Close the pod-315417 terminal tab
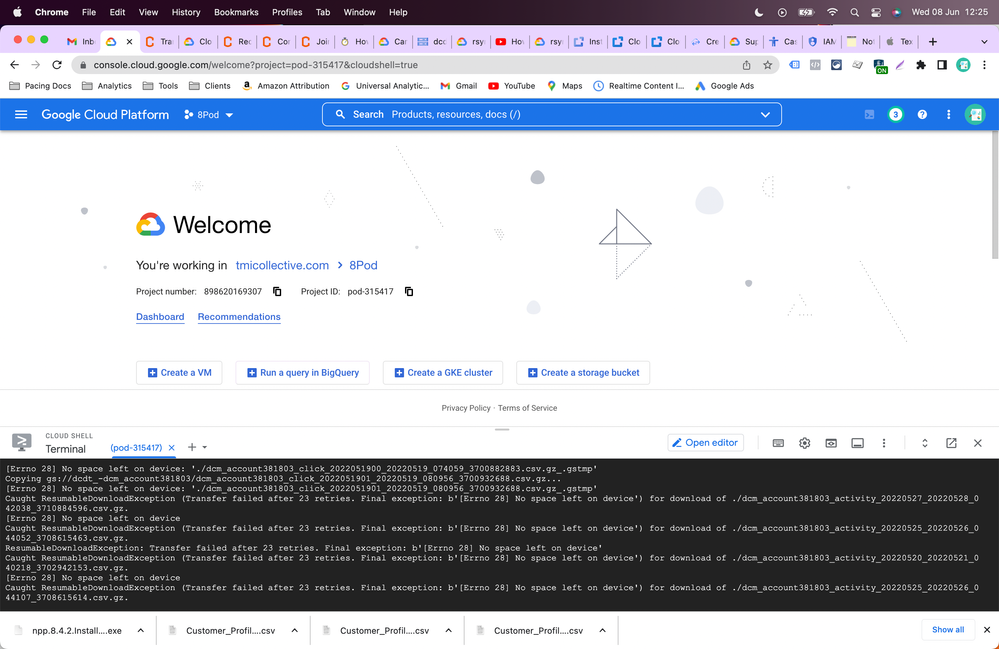Viewport: 999px width, 649px height. click(171, 448)
